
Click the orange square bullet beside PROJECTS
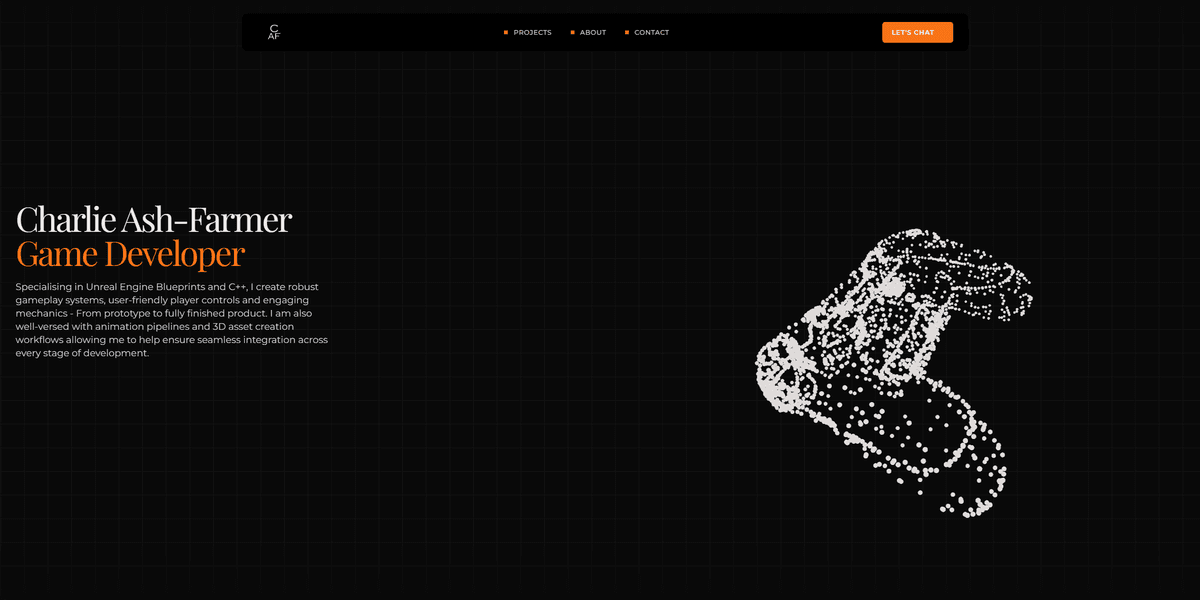[506, 32]
